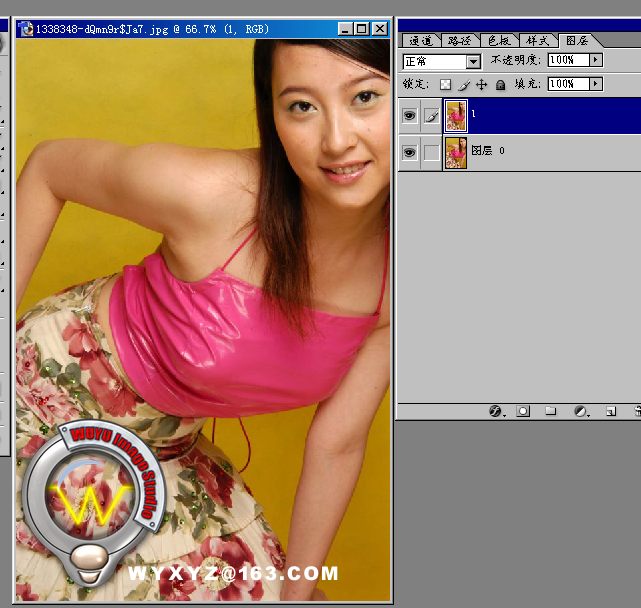Toggle lock transparent pixels icon

tap(445, 85)
